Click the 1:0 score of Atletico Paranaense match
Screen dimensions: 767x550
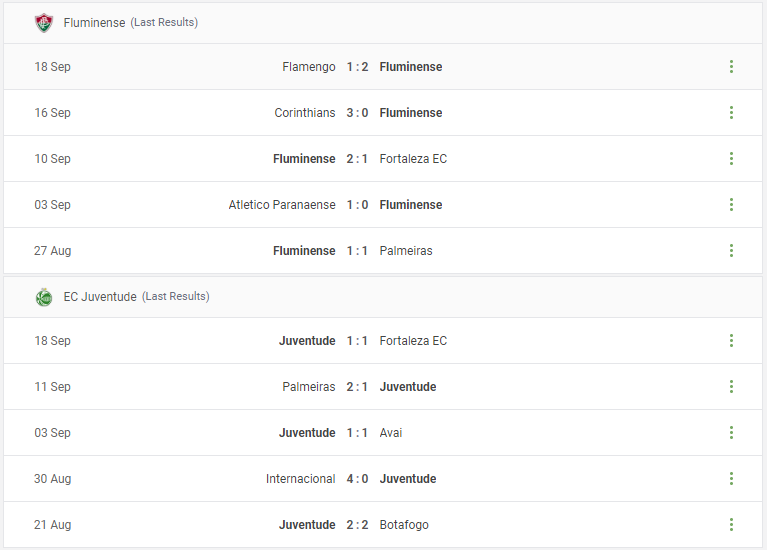click(x=357, y=205)
